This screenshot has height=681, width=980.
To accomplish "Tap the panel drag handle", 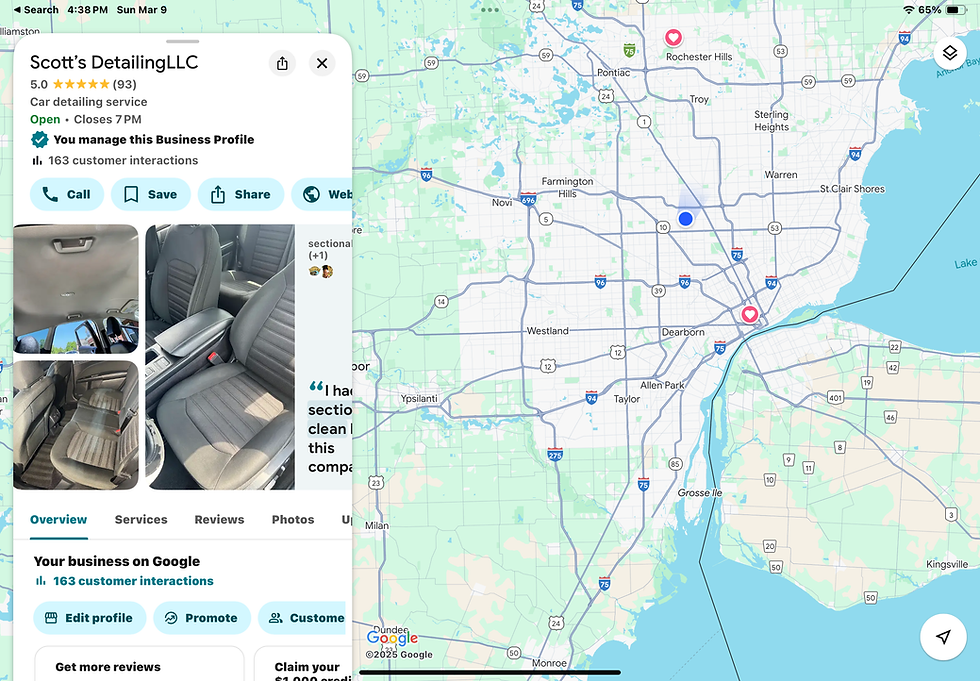I will click(x=182, y=42).
